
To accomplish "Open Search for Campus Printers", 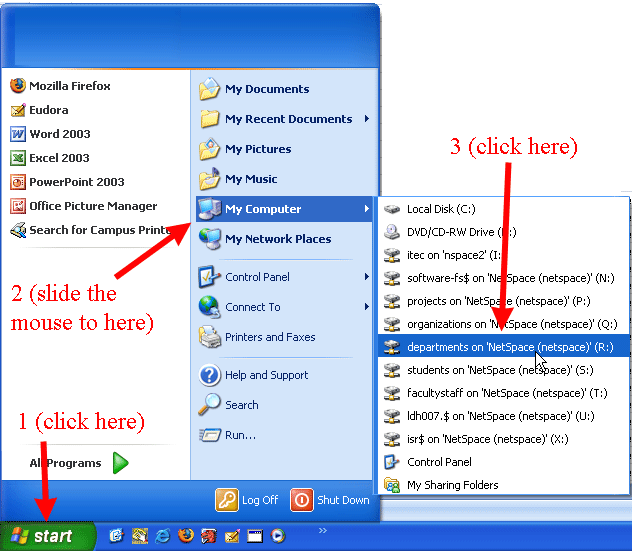I will coord(91,230).
